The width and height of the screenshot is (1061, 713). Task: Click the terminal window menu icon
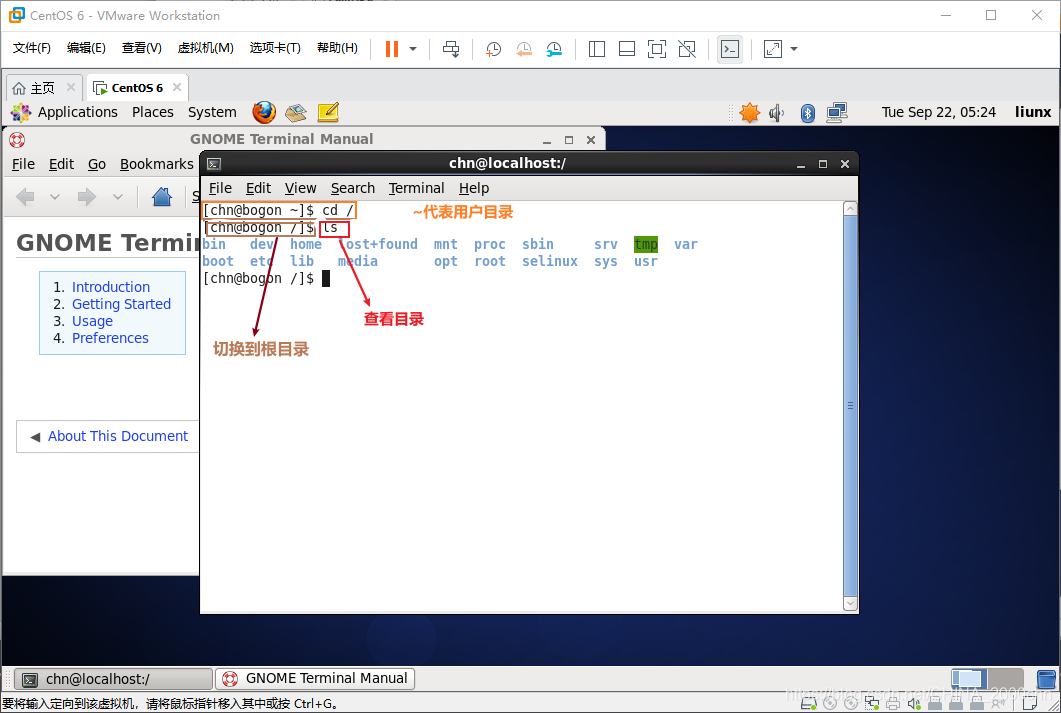click(214, 164)
